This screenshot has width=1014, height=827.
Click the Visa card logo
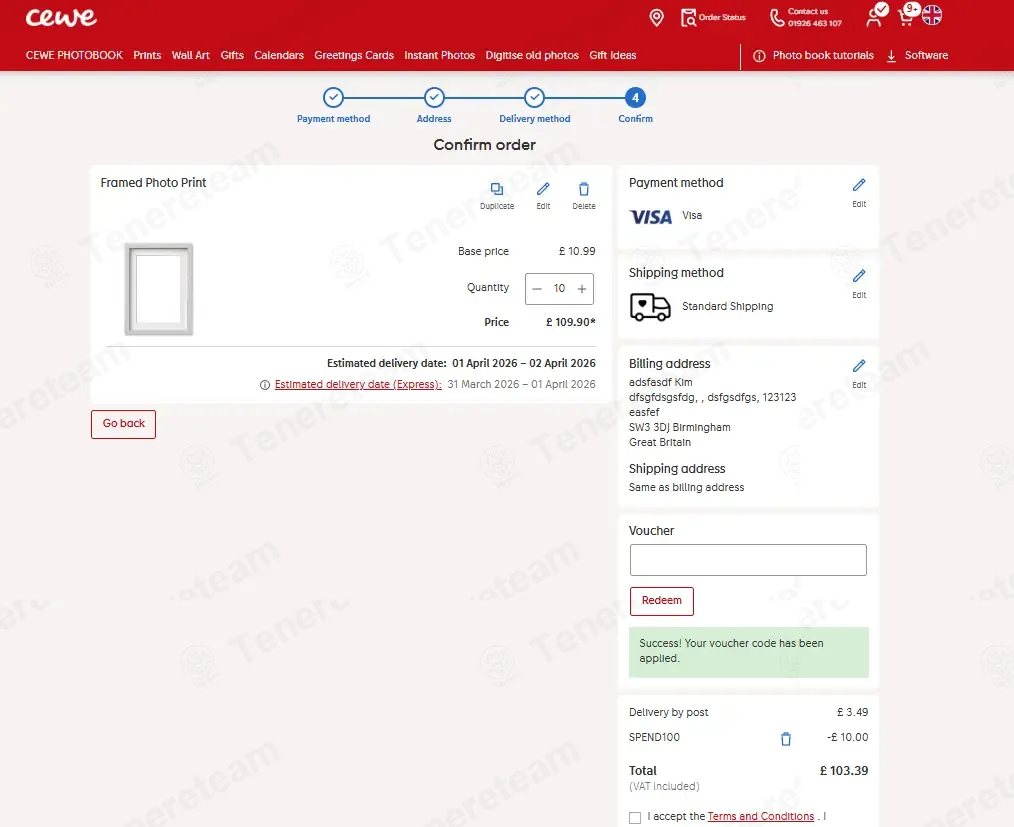click(651, 217)
